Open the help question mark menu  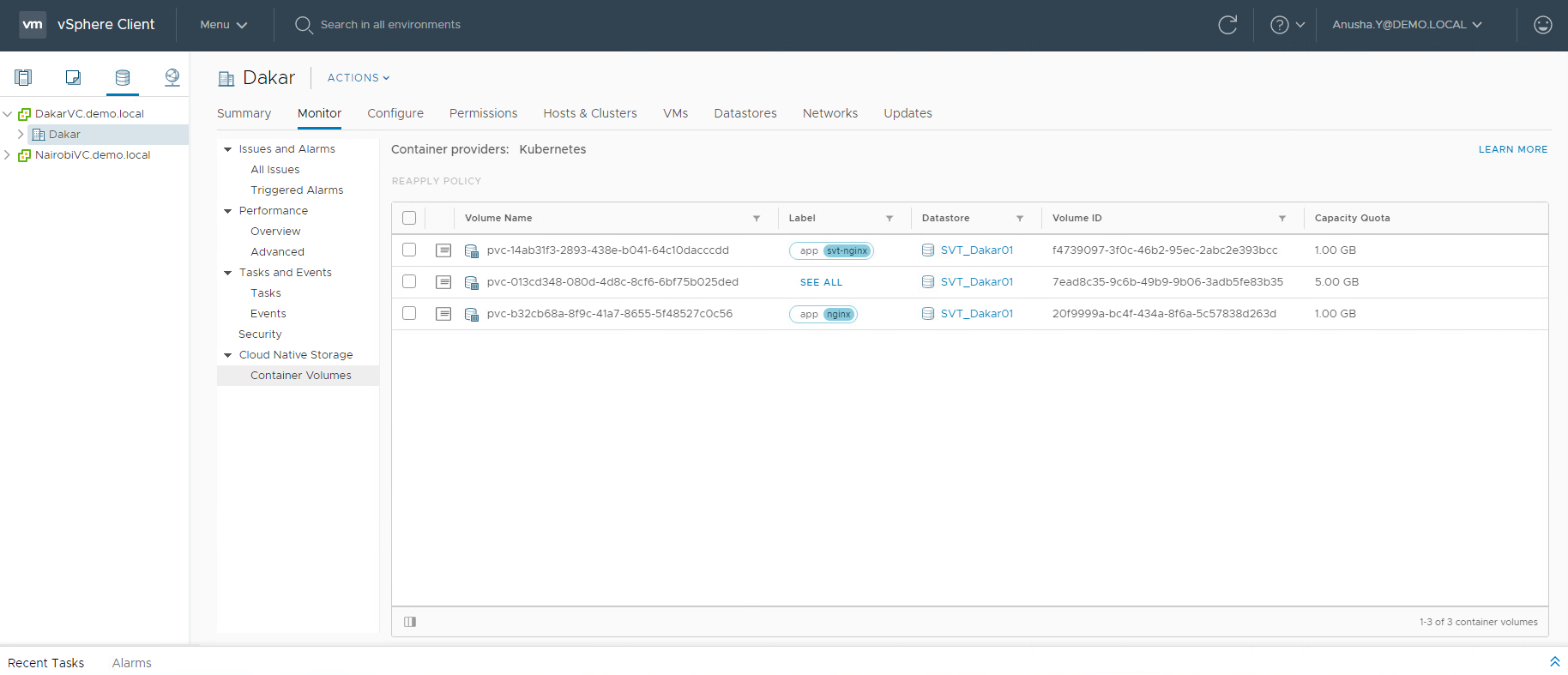[x=1288, y=25]
